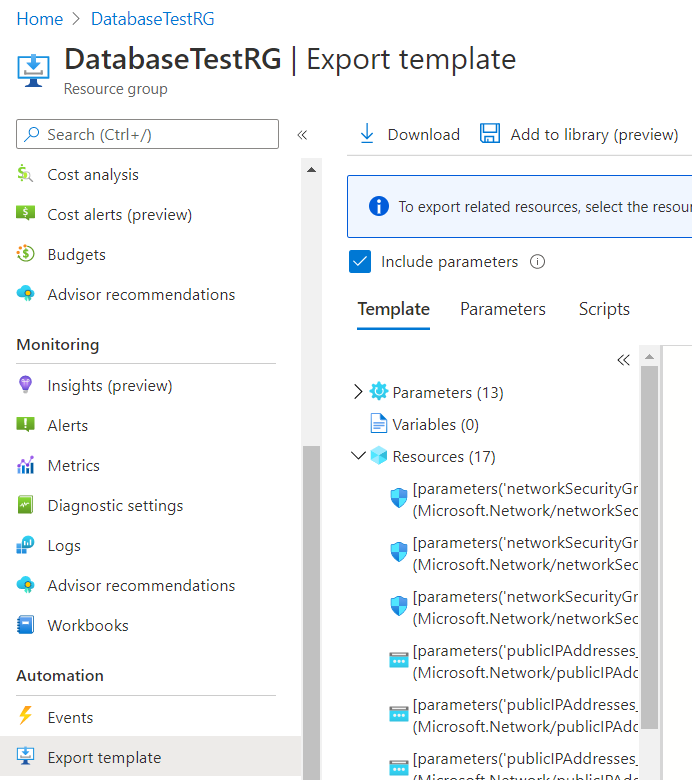Viewport: 692px width, 780px height.
Task: Uncheck the Include parameters checkbox
Action: [x=360, y=262]
